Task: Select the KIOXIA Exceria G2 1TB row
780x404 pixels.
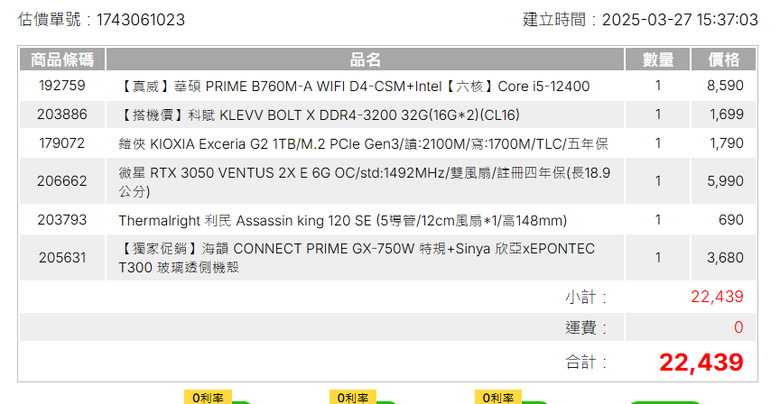Action: (388, 144)
